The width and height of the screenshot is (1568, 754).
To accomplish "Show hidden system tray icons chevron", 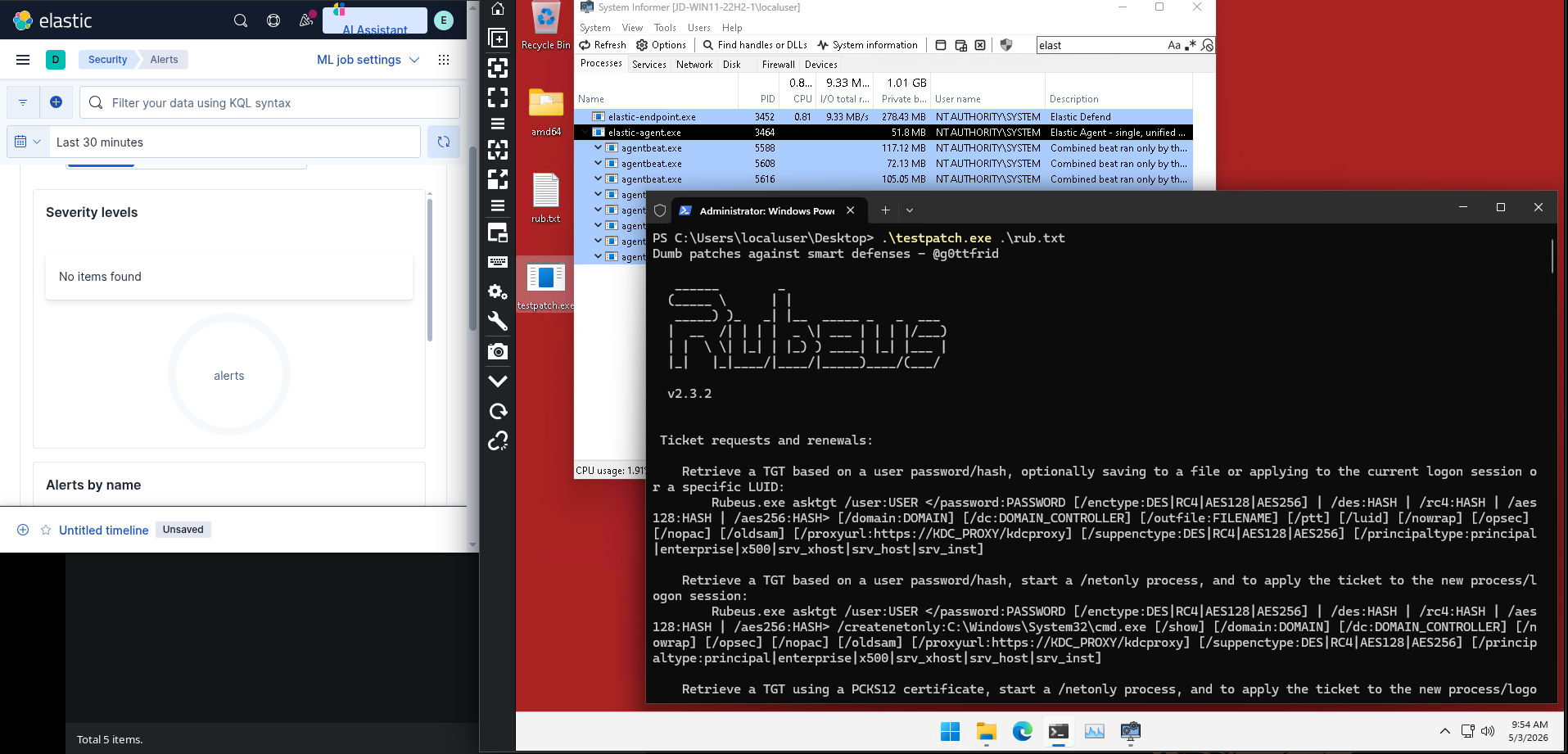I will [1445, 731].
